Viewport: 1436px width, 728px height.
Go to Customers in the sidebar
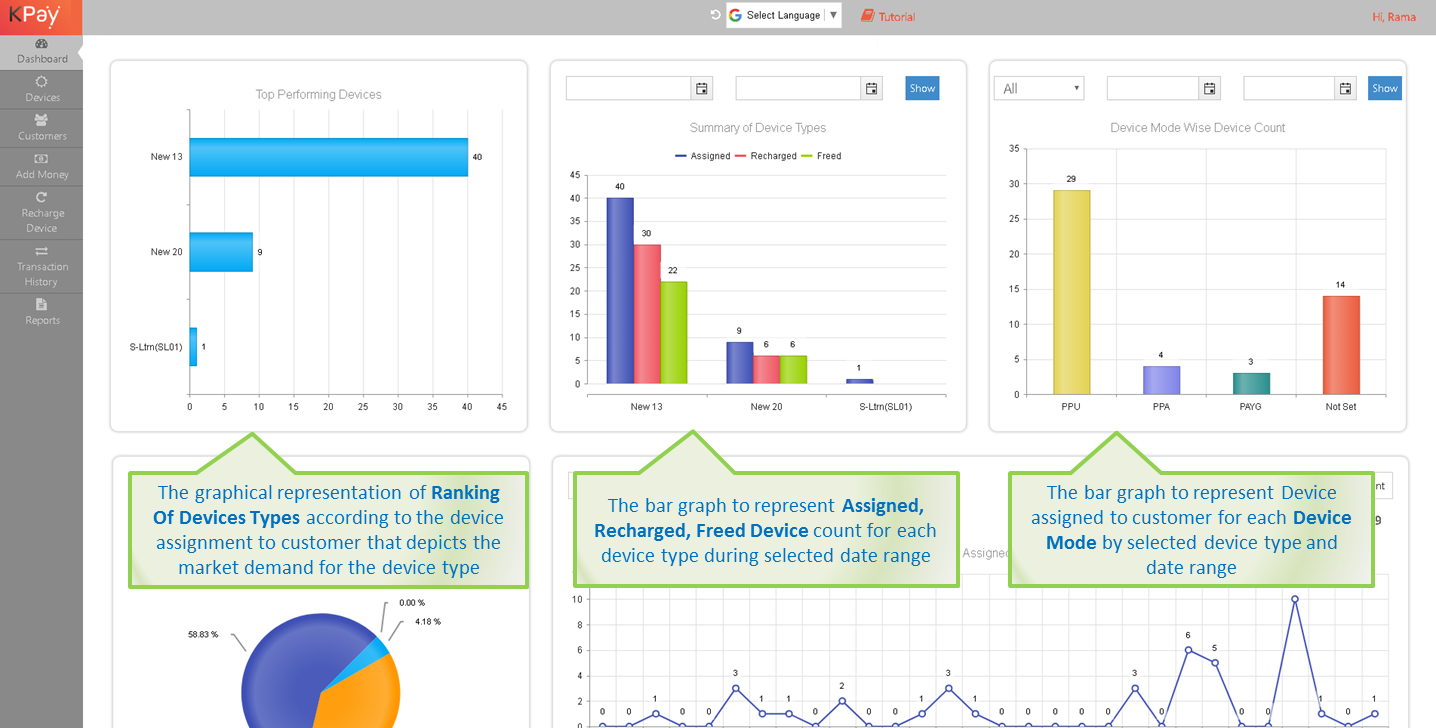(41, 129)
